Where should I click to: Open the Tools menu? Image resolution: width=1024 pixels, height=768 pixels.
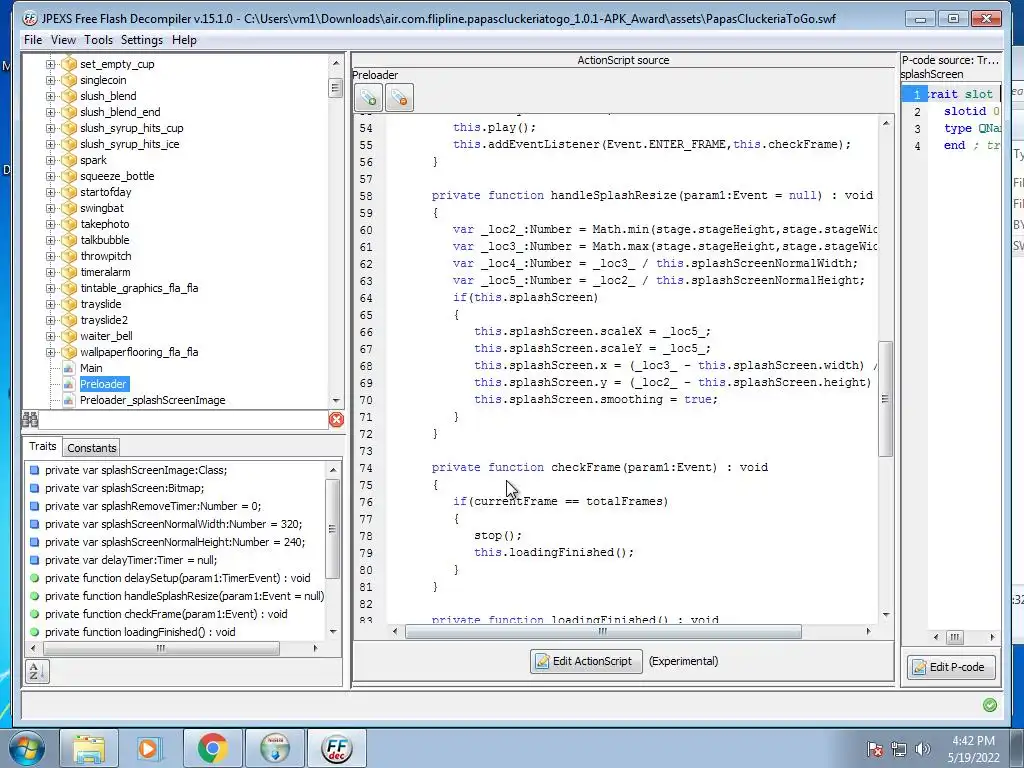(x=99, y=40)
